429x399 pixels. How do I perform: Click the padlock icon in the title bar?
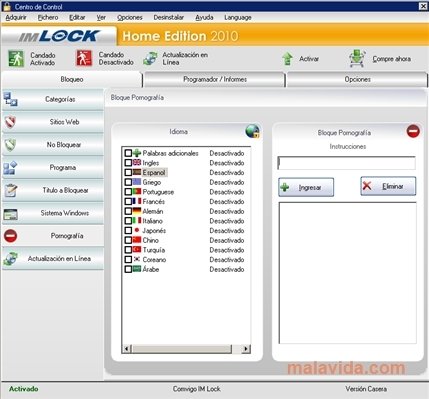point(6,6)
